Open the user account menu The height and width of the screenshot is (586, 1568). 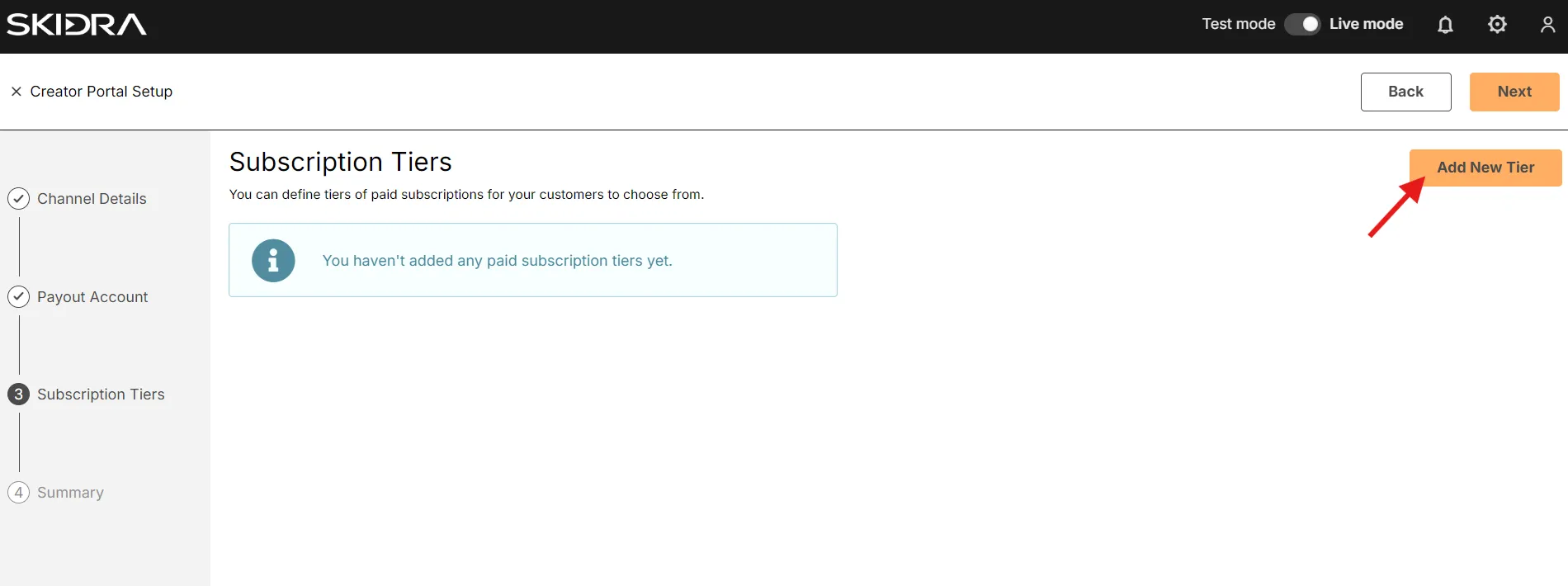coord(1547,25)
